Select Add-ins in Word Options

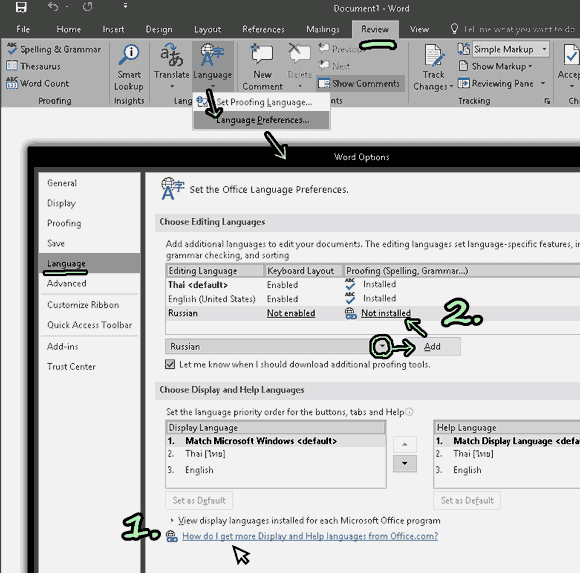tap(89, 347)
